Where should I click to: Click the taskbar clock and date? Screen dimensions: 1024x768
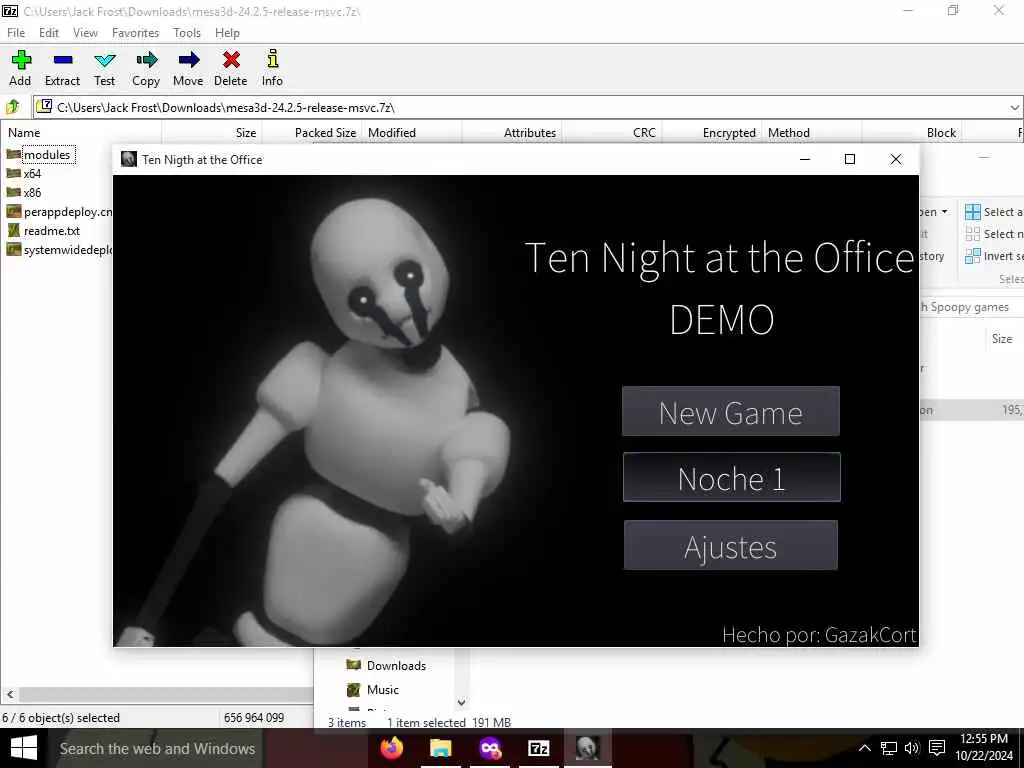984,748
